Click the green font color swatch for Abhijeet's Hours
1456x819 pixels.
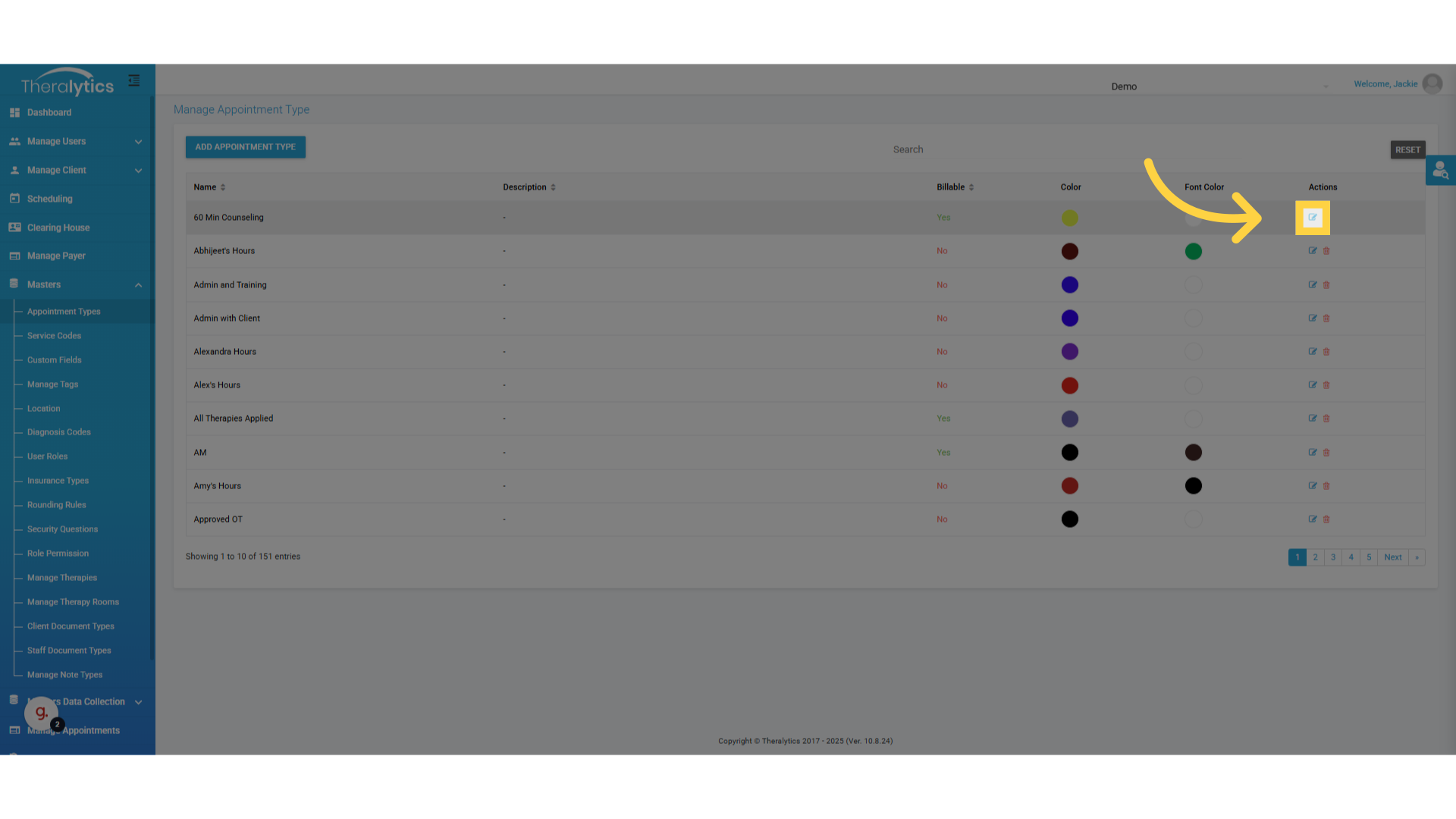[1193, 252]
